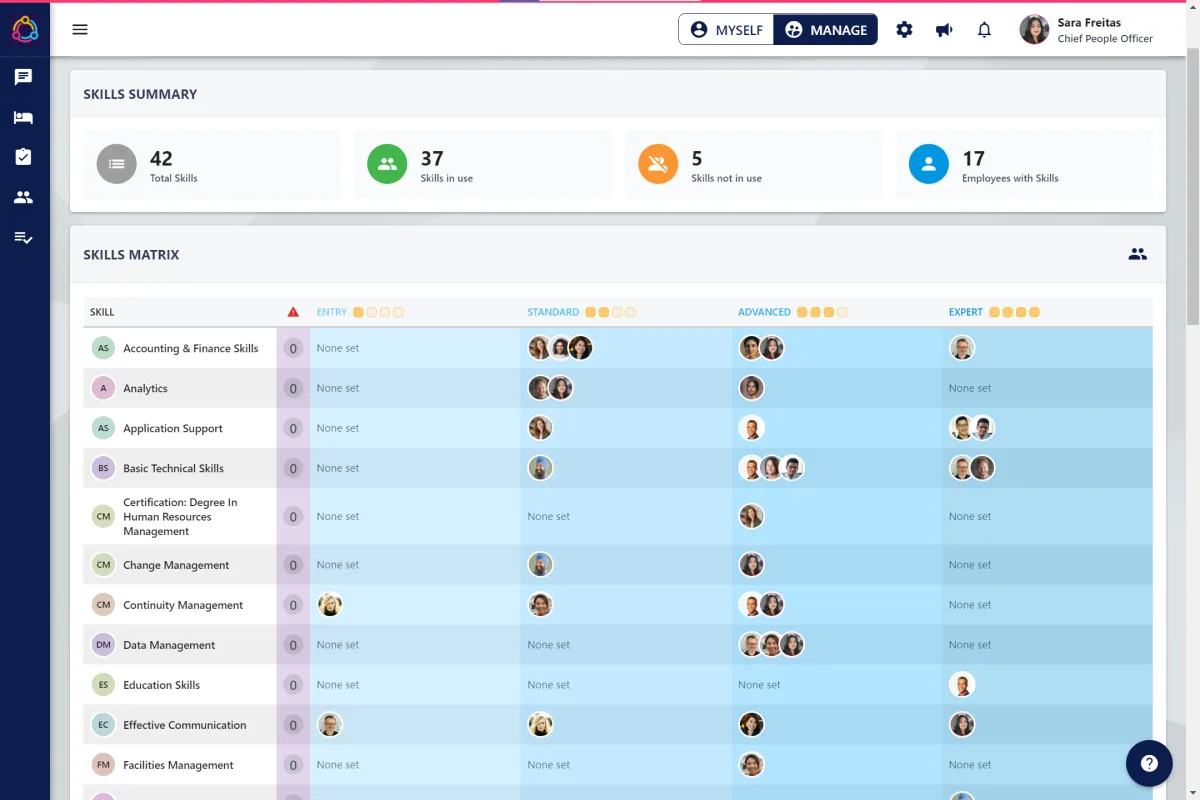This screenshot has height=800, width=1200.
Task: Switch to MYSELF view
Action: (x=726, y=29)
